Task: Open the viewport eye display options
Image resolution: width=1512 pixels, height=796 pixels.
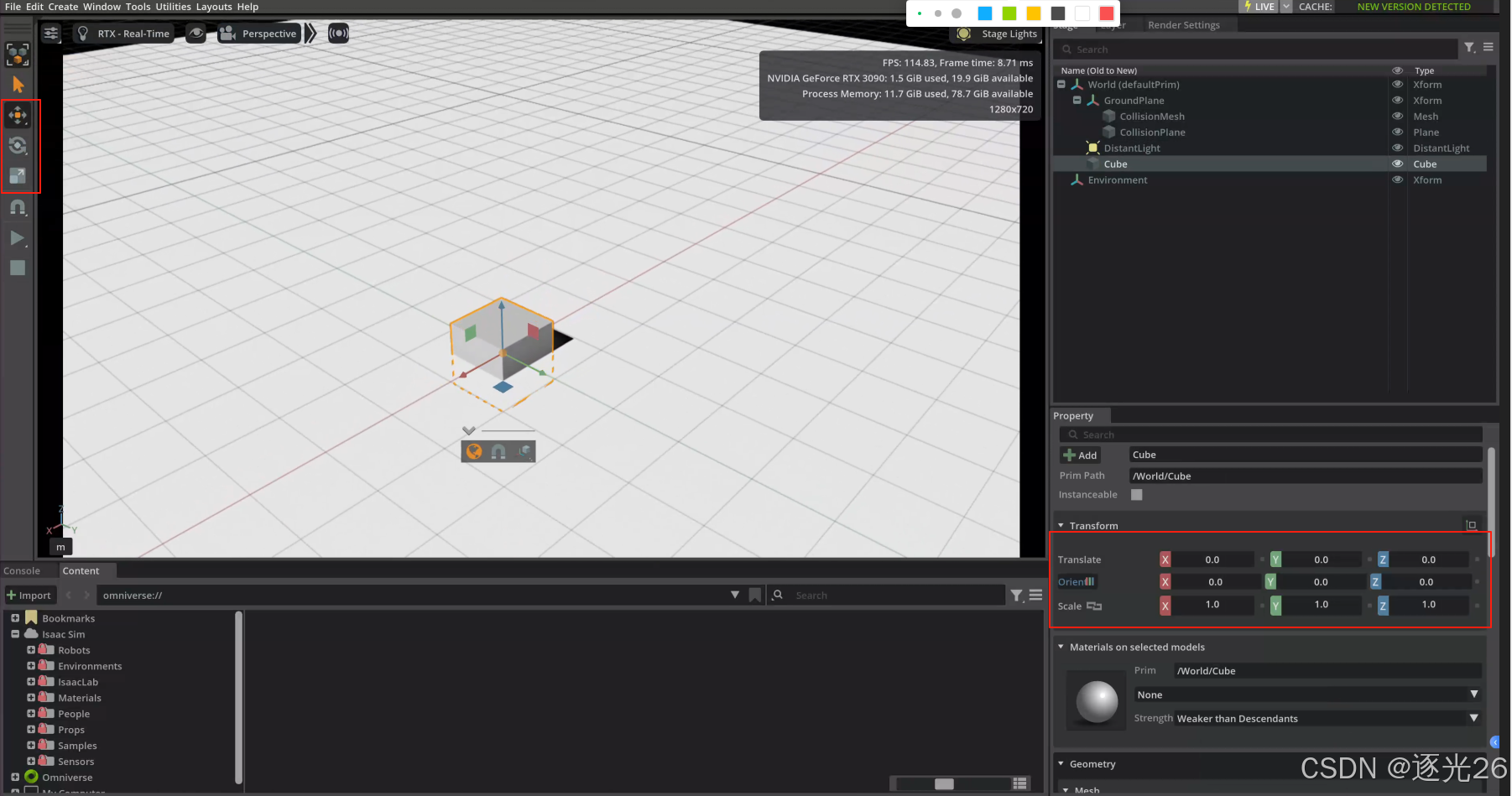Action: 196,34
